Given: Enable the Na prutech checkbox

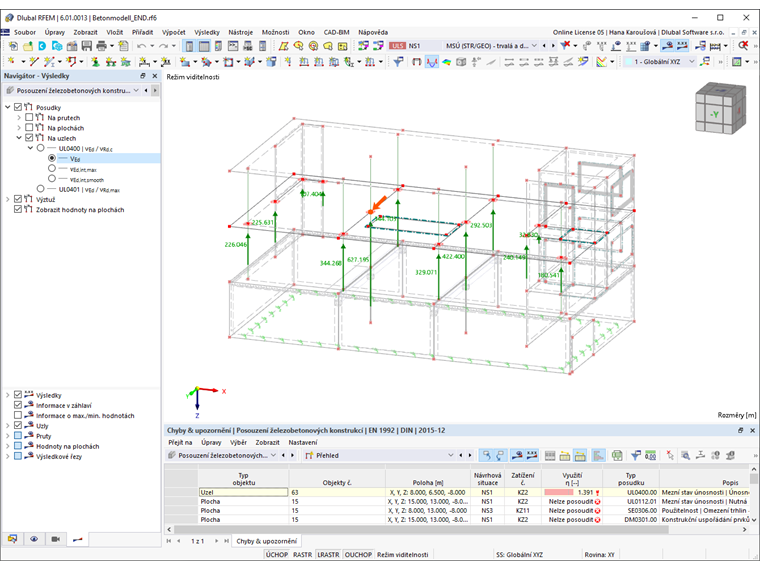Looking at the screenshot, I should coord(29,117).
